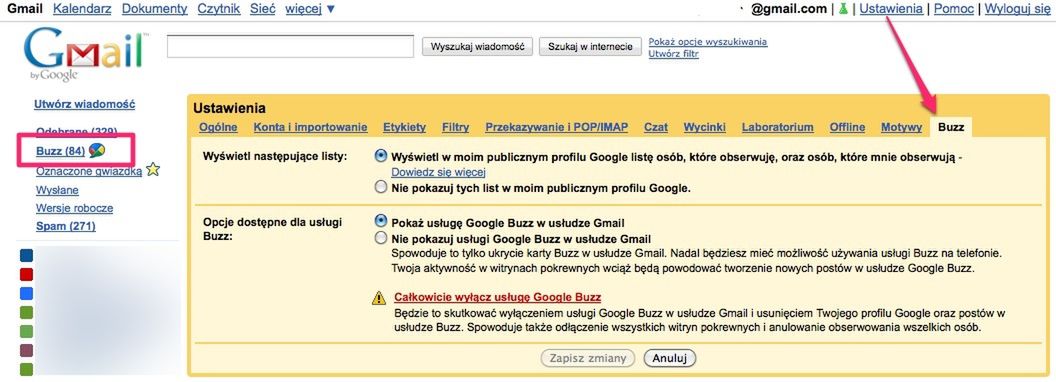Click 'Pokaż opcje wyszukiwania' link
Screen dimensions: 1056x382
coord(708,42)
